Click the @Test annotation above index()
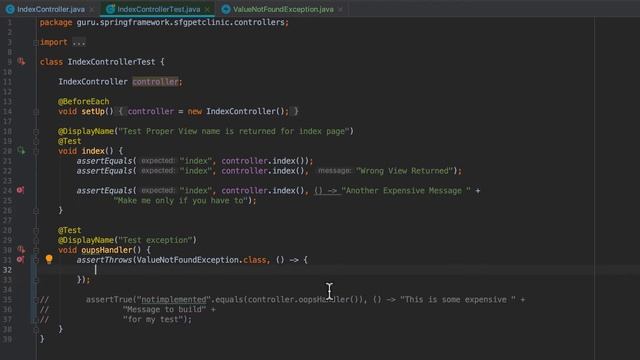 pos(69,141)
